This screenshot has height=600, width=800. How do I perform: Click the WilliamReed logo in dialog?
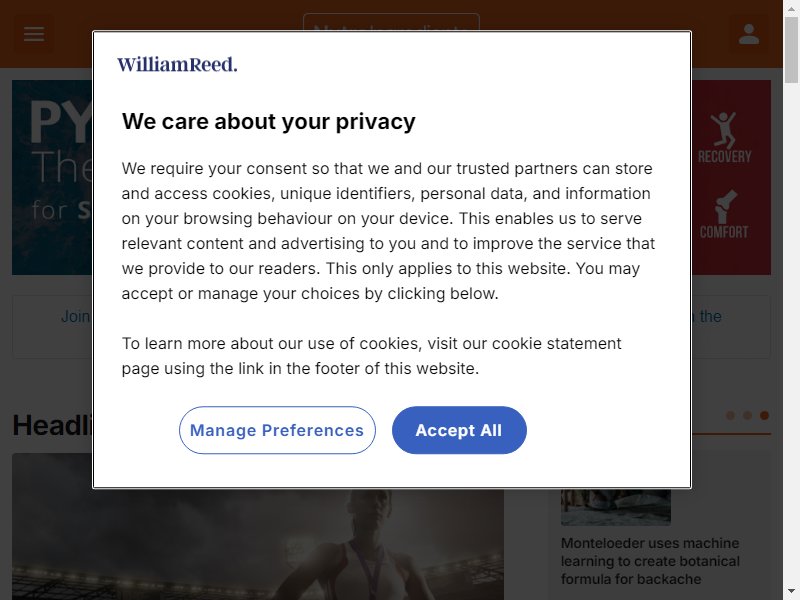click(x=177, y=64)
